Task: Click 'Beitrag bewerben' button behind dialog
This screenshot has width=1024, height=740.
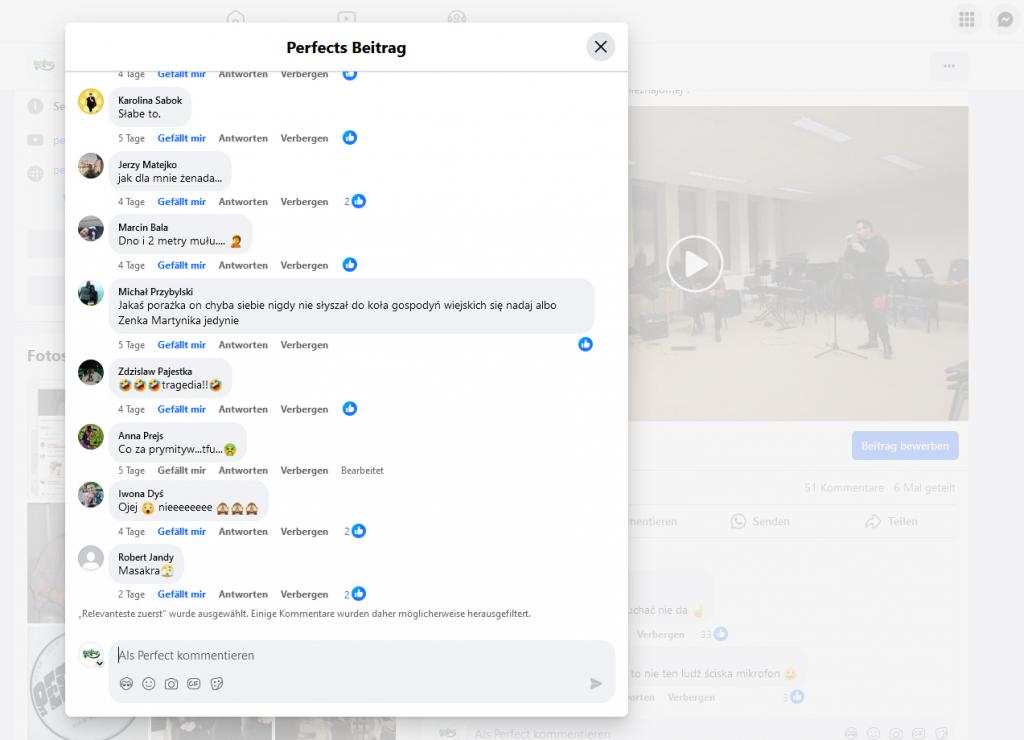Action: tap(904, 446)
